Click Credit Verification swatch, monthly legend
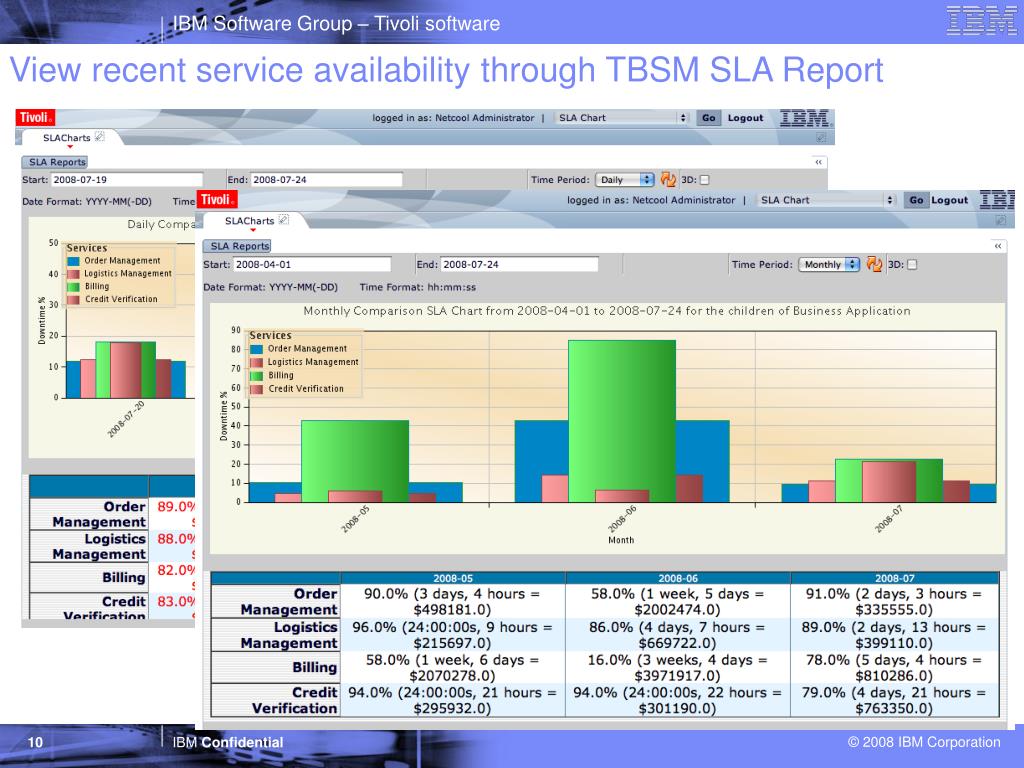Screen dimensions: 1024x768 [x=257, y=389]
